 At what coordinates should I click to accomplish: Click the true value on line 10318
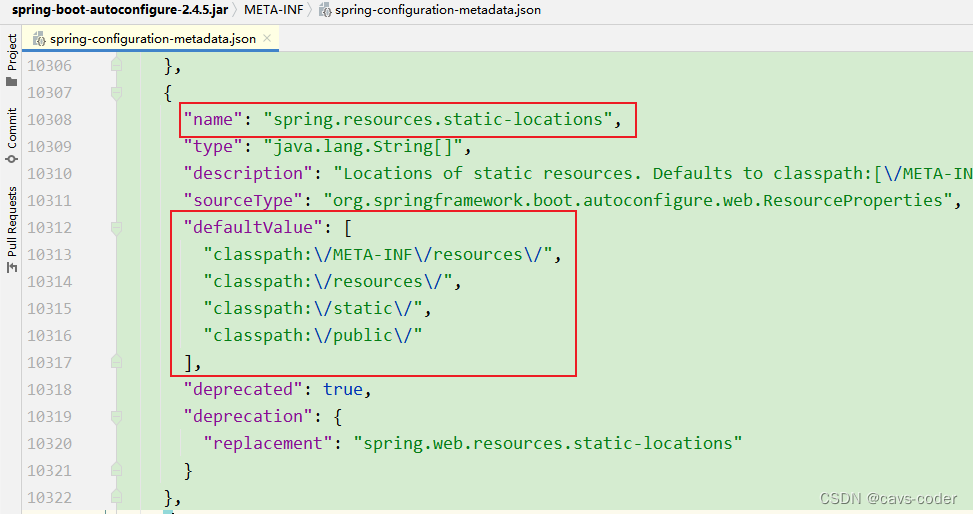(343, 389)
